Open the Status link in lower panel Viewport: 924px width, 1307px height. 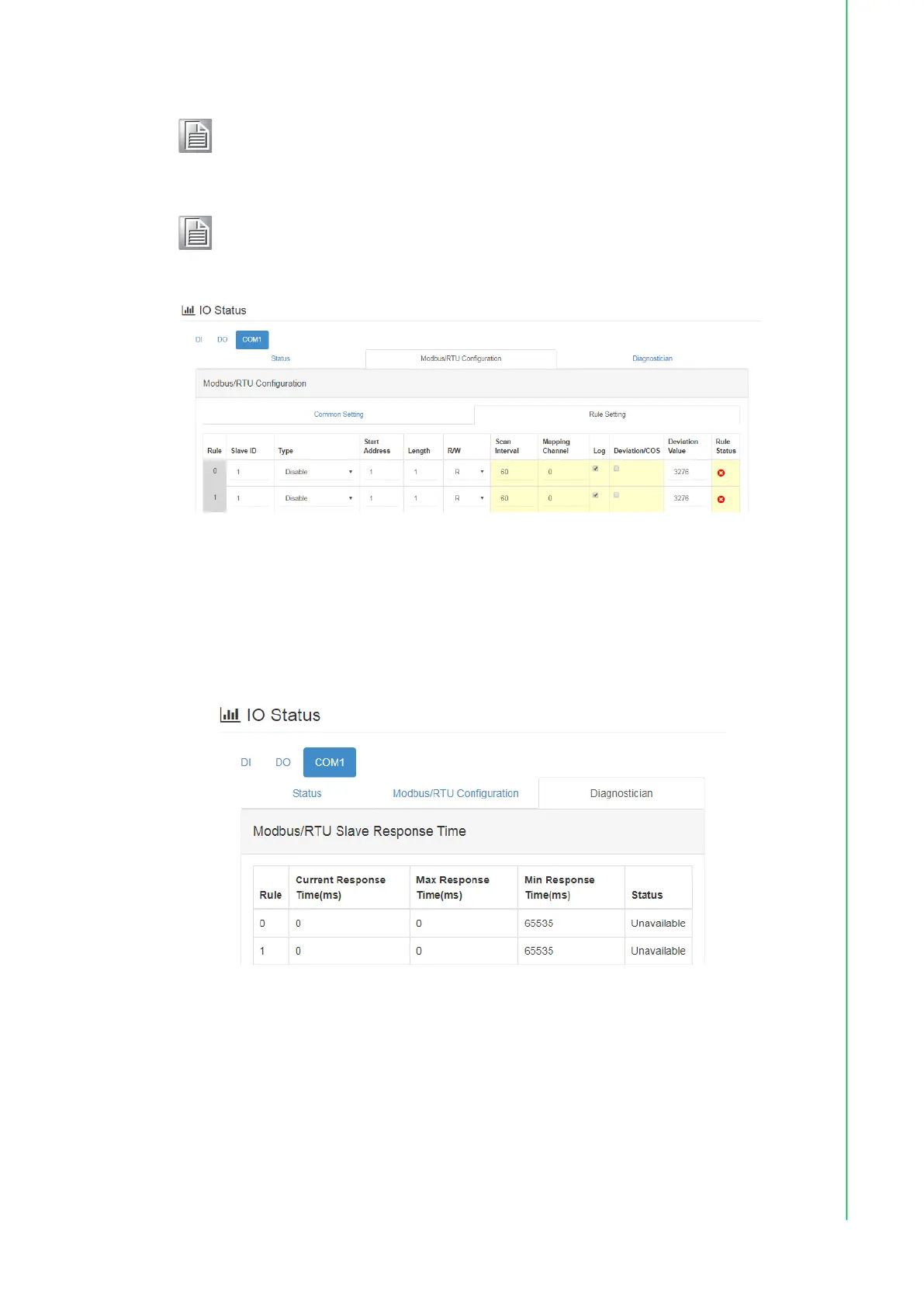coord(306,793)
